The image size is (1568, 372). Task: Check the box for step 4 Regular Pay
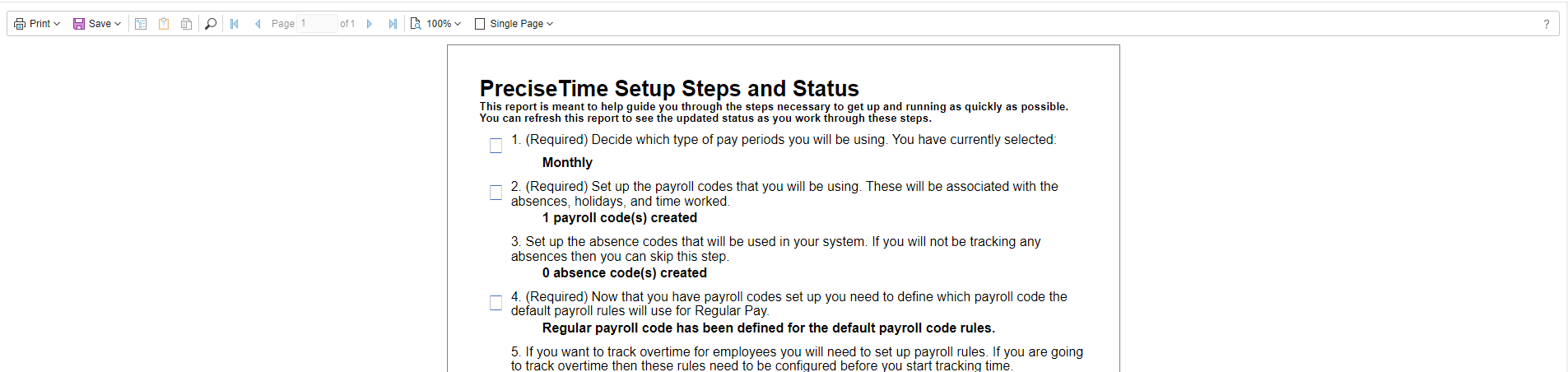[x=496, y=303]
